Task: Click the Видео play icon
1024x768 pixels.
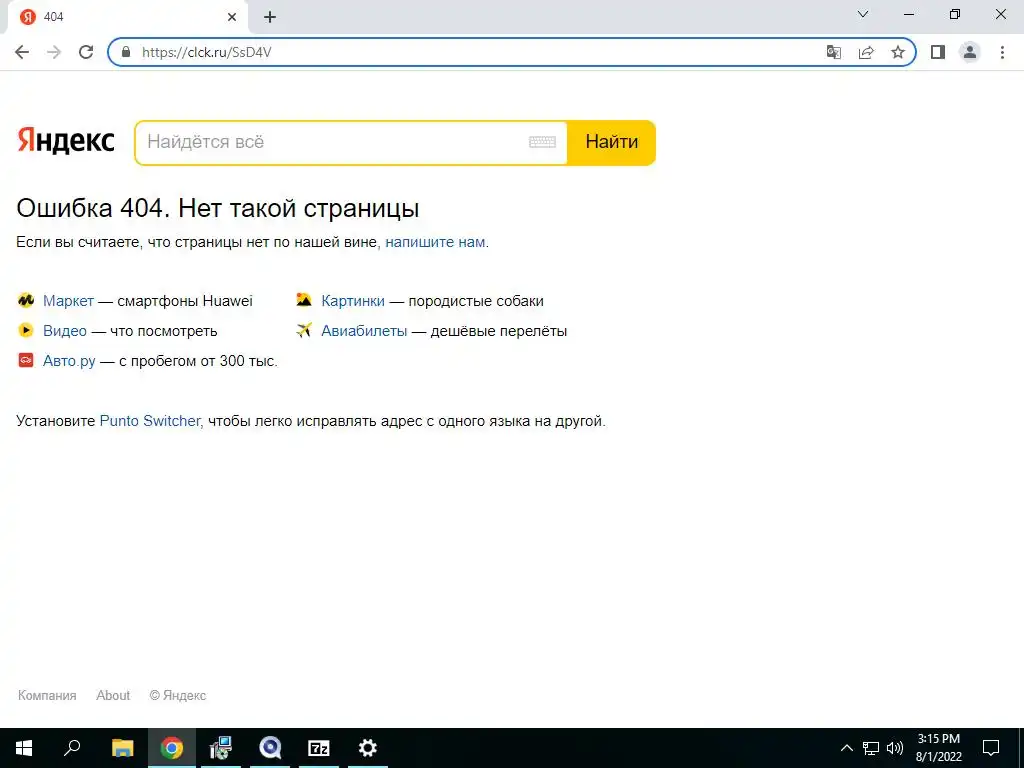Action: click(25, 330)
